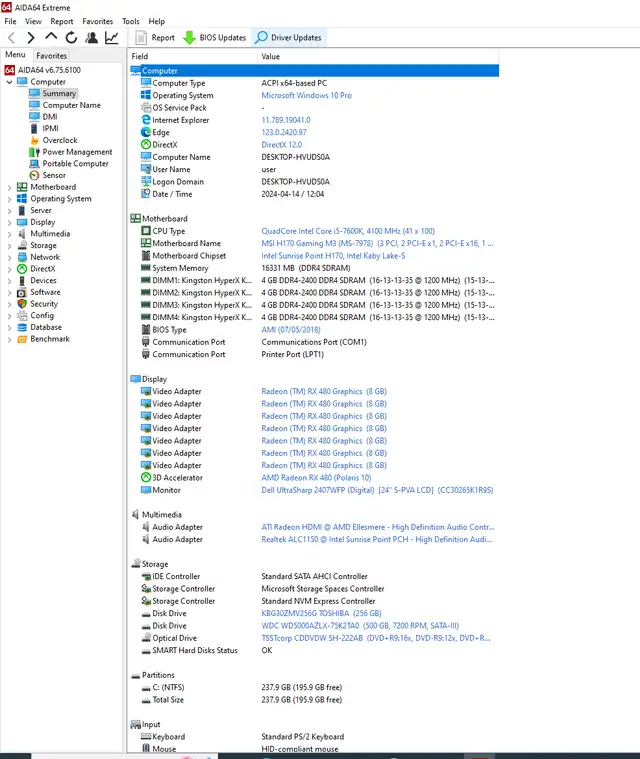This screenshot has height=759, width=640.
Task: Click the Value column header
Action: [x=378, y=56]
